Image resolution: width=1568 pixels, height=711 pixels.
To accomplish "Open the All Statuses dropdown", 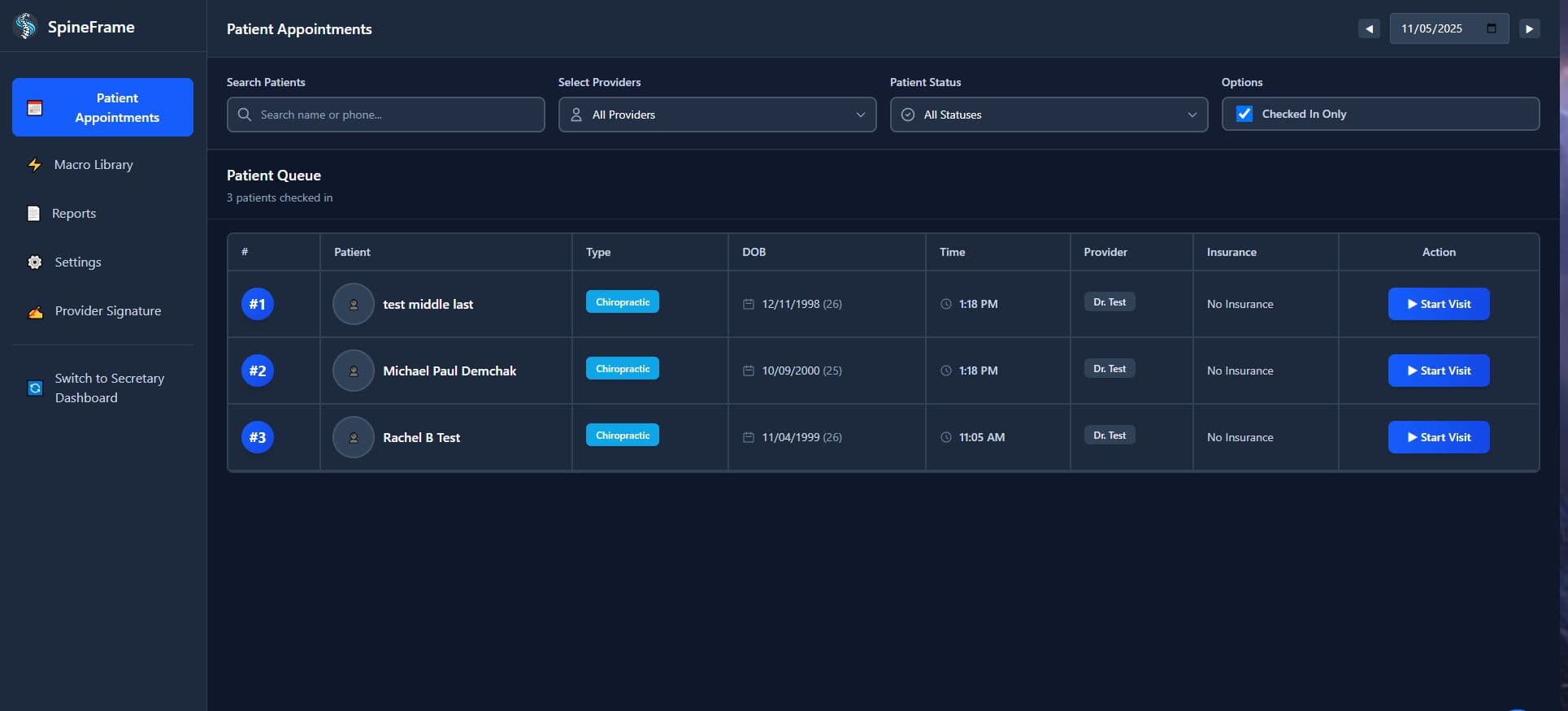I will [x=1049, y=115].
